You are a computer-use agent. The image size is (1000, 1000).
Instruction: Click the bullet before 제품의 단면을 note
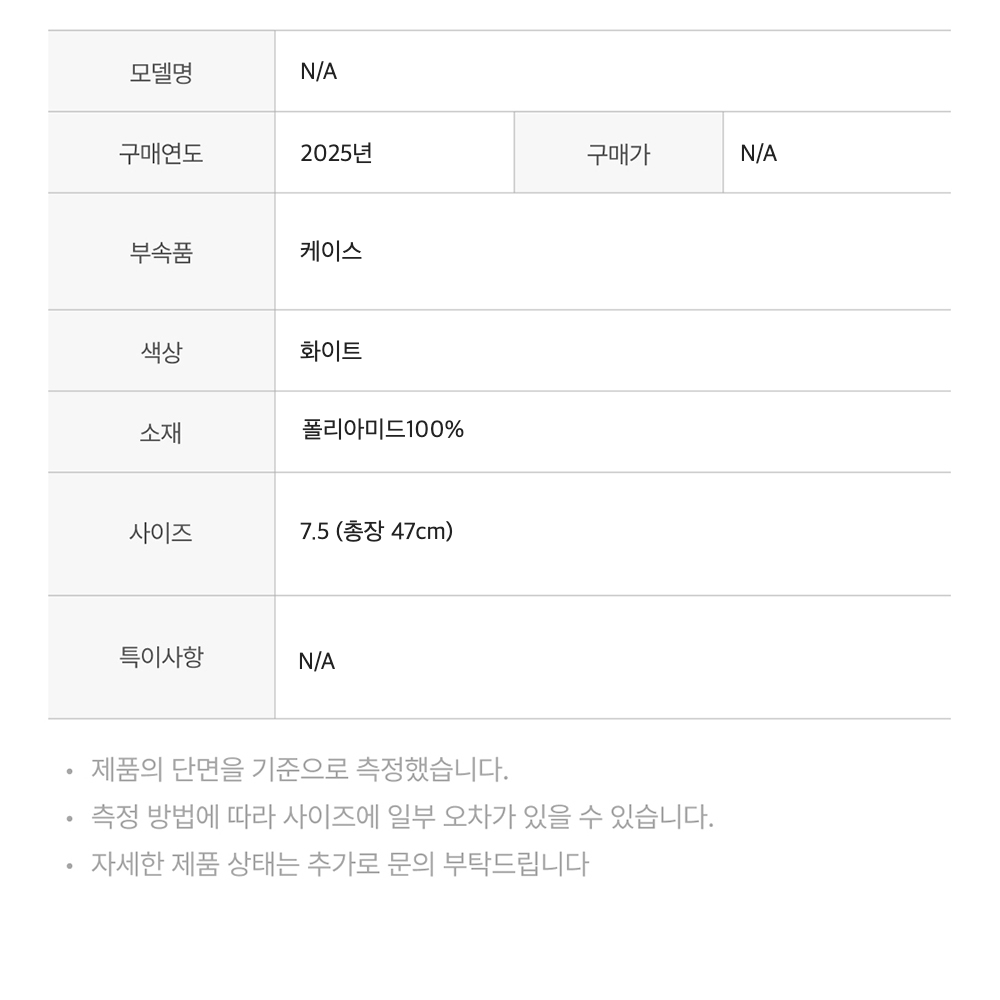point(70,771)
